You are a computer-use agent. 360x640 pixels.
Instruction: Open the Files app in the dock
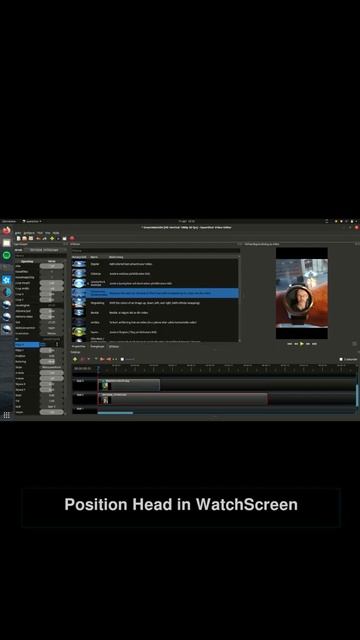coord(7,243)
